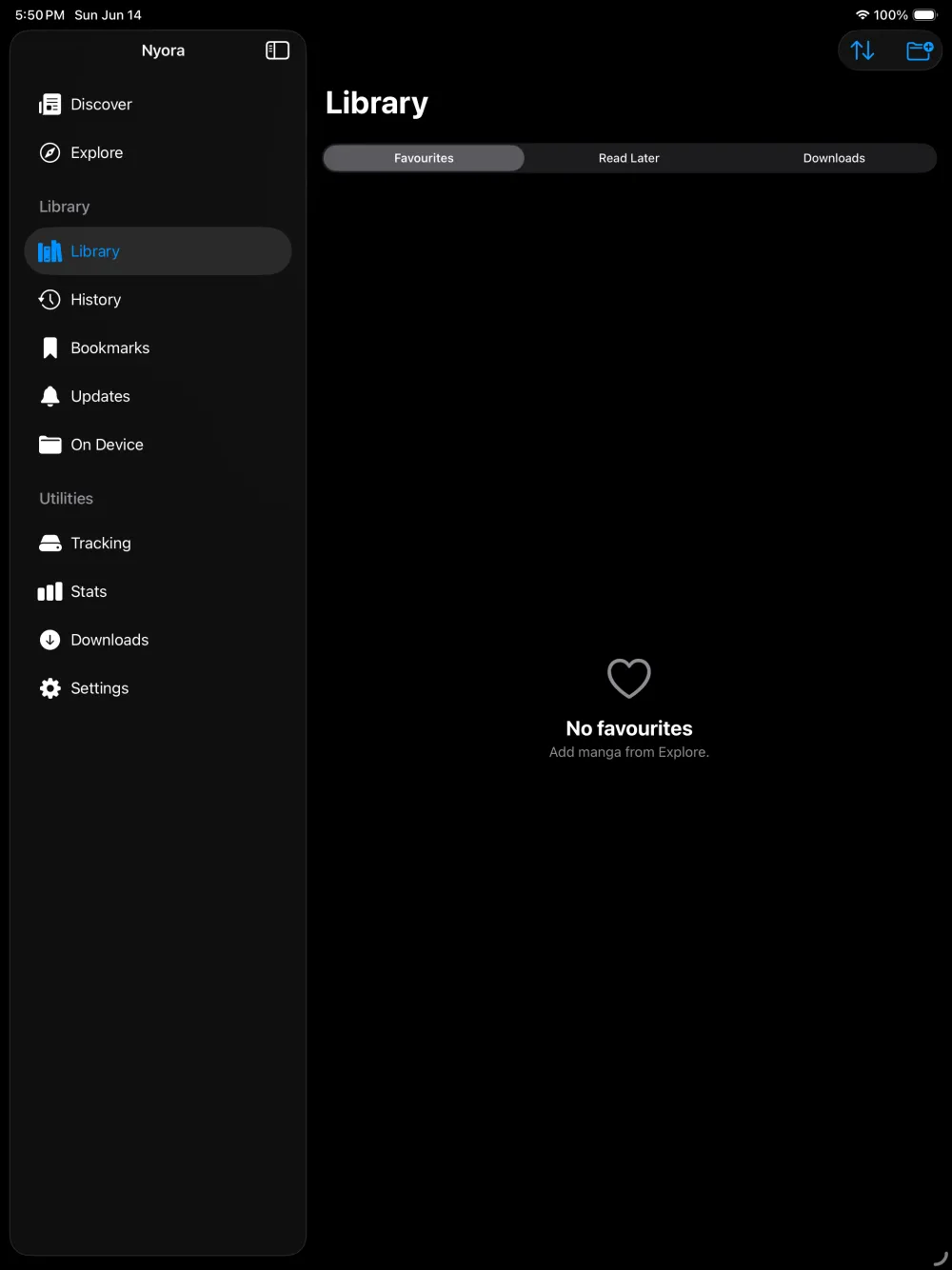Viewport: 952px width, 1270px height.
Task: Open Stats under Utilities
Action: [158, 592]
